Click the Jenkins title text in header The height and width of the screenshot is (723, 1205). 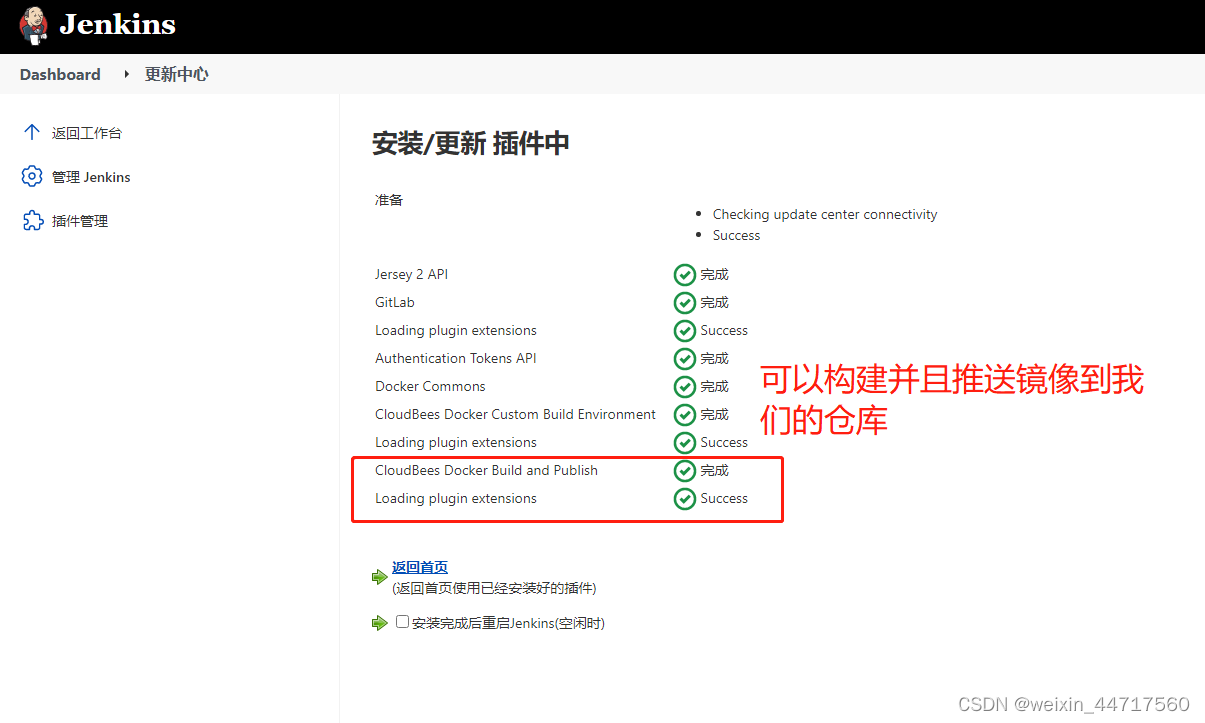pyautogui.click(x=117, y=25)
